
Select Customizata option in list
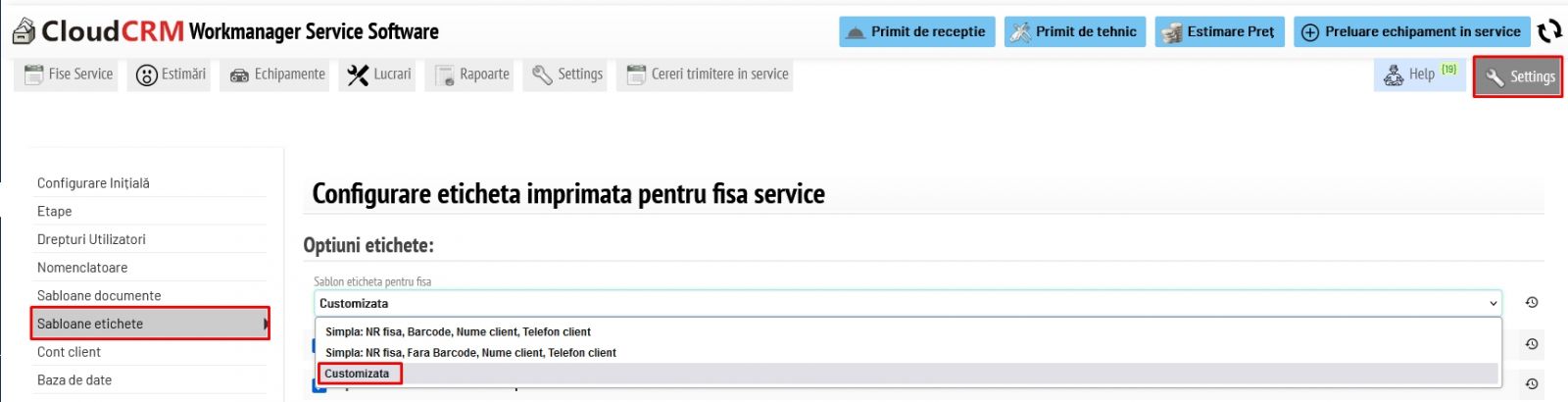[908, 374]
